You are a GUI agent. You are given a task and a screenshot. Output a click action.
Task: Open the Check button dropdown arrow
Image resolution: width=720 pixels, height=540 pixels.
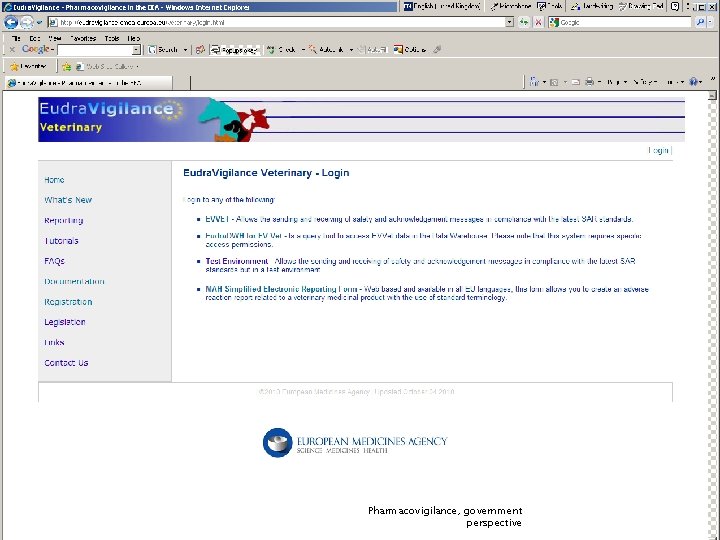(x=303, y=50)
